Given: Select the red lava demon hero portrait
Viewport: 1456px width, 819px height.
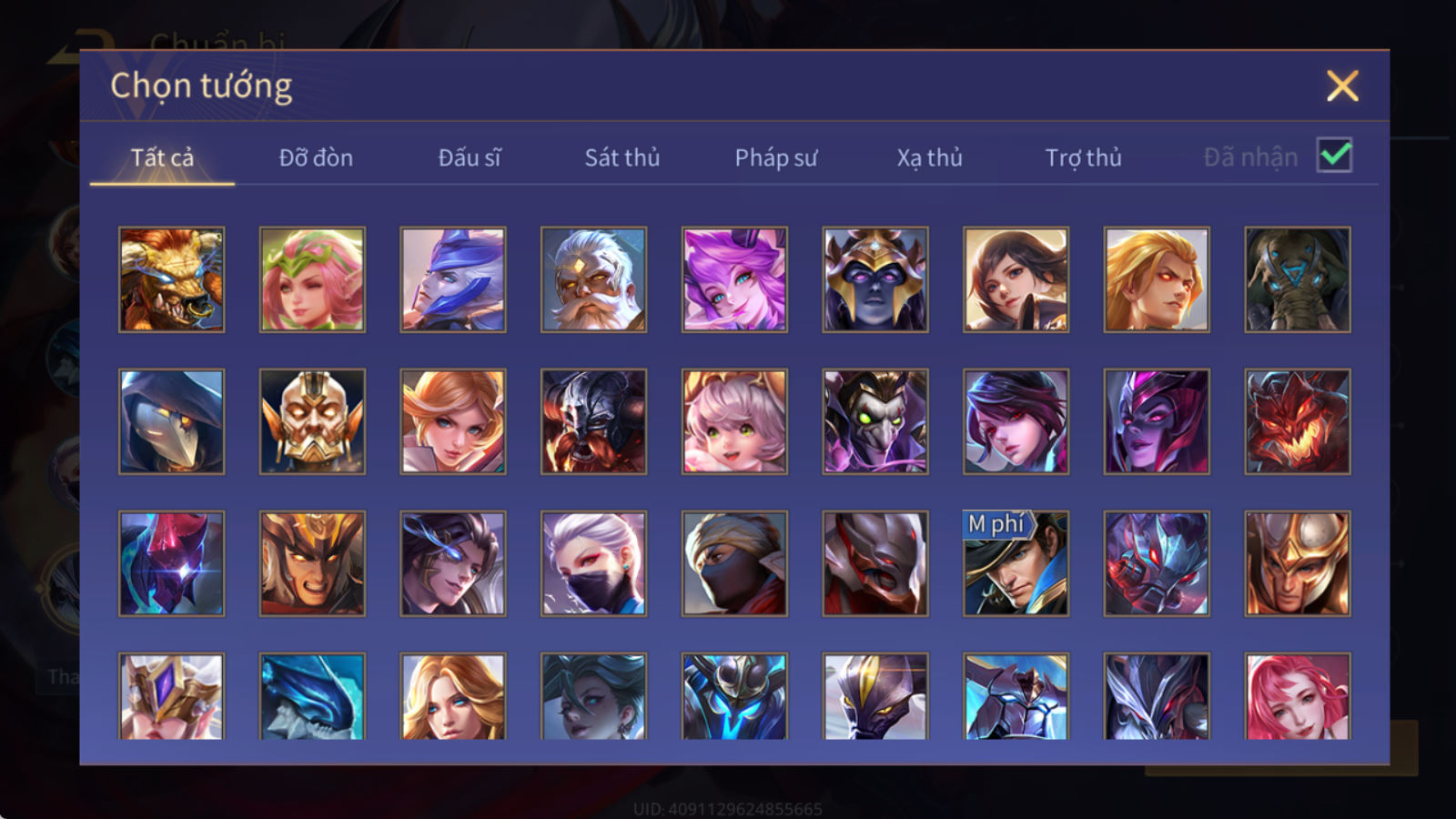Looking at the screenshot, I should [x=1298, y=421].
